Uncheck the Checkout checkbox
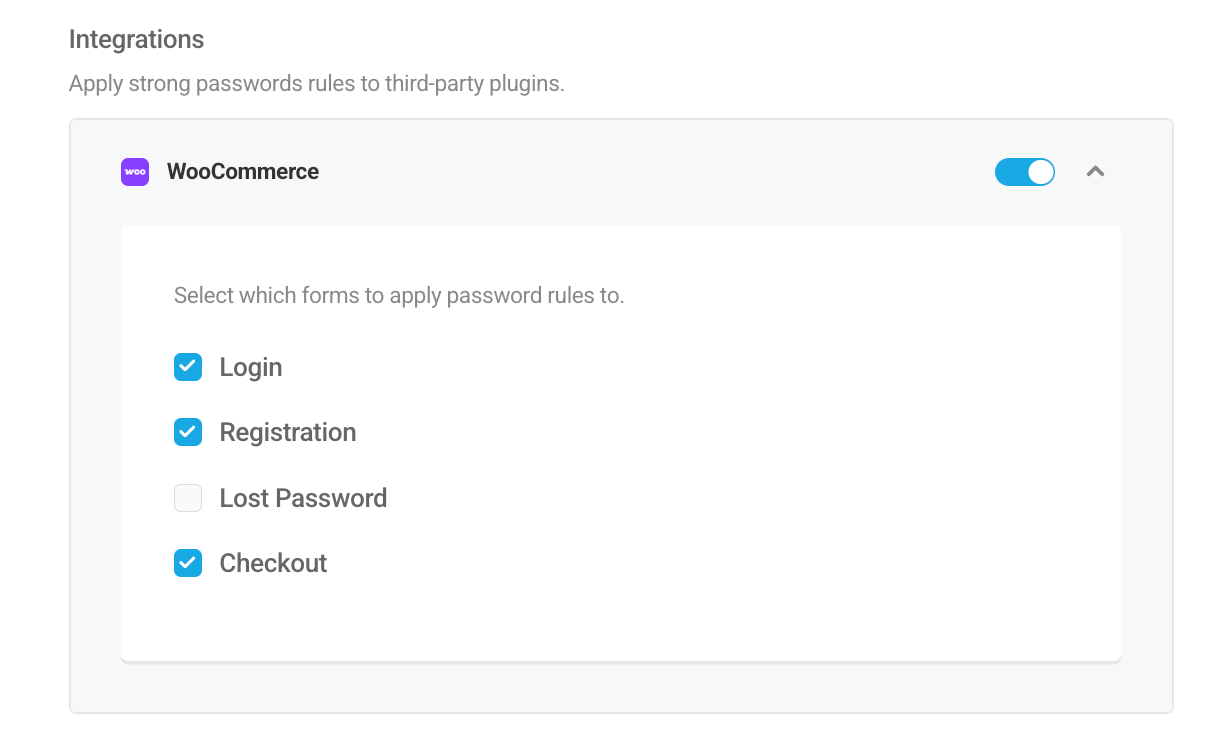This screenshot has width=1220, height=749. click(188, 563)
